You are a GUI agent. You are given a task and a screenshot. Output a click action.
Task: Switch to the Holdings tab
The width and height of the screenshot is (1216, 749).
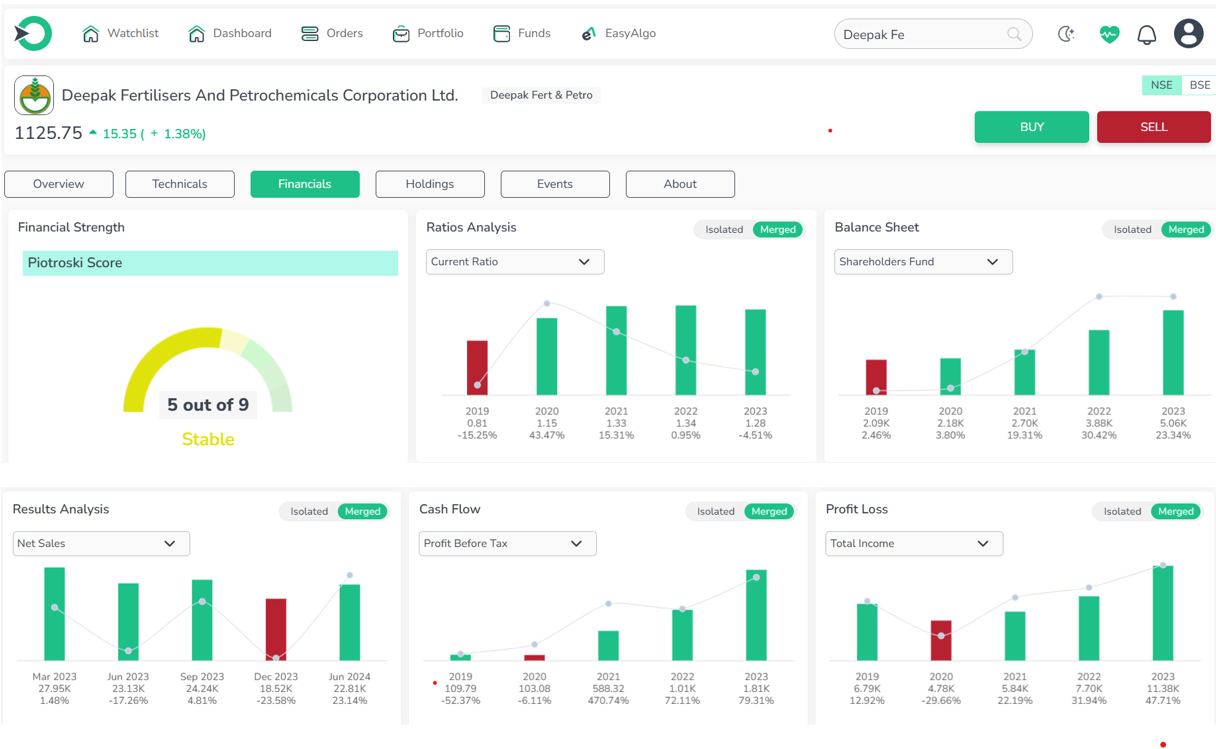pos(430,184)
